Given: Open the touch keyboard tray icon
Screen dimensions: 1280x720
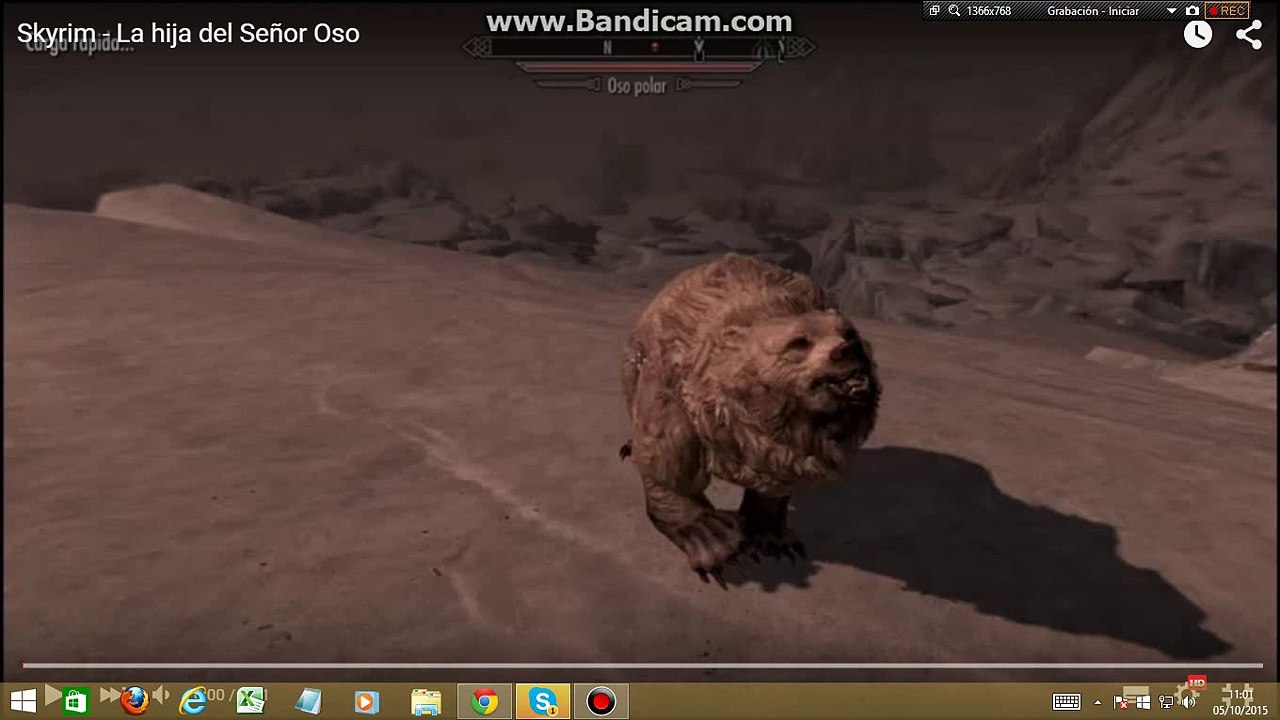Looking at the screenshot, I should click(1066, 702).
